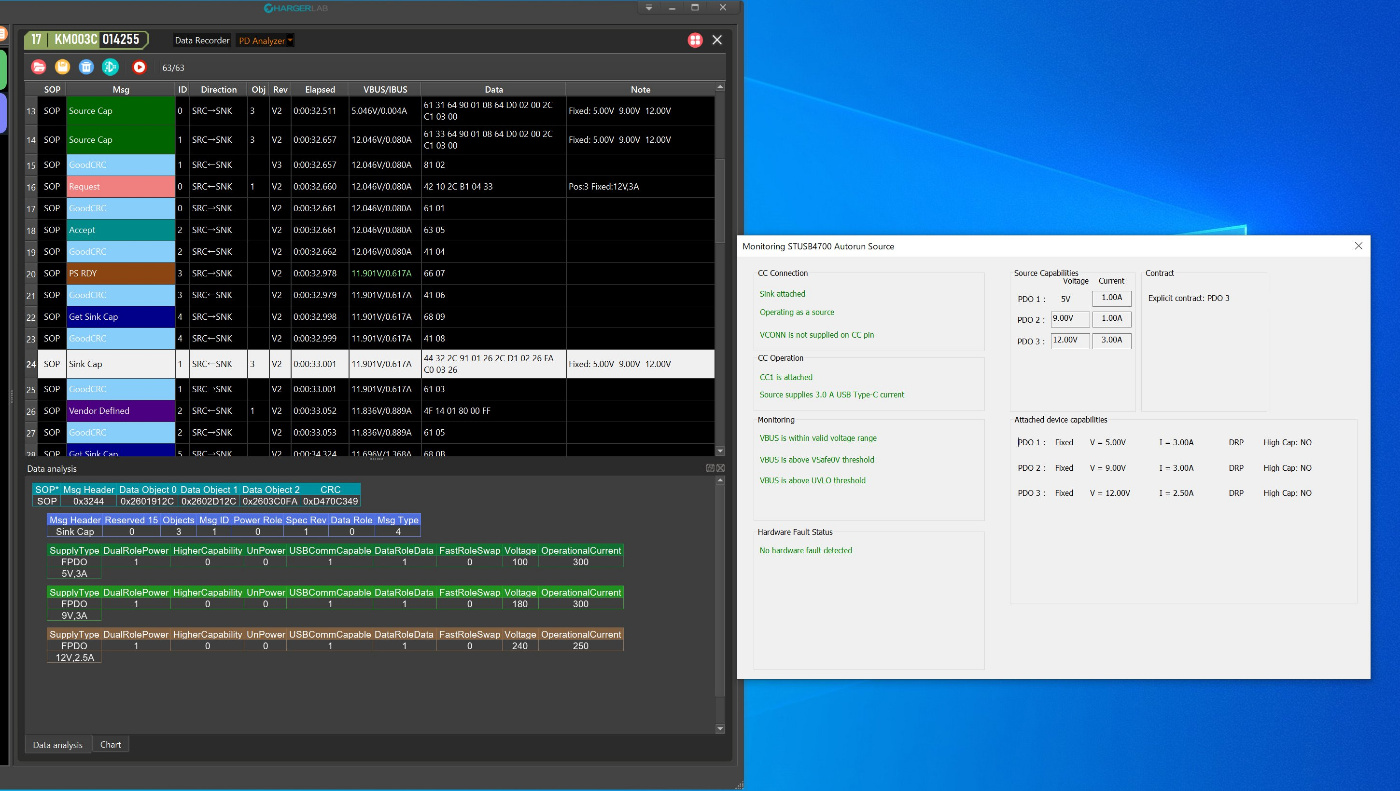1400x791 pixels.
Task: Switch to Data Recorder mode
Action: [202, 41]
